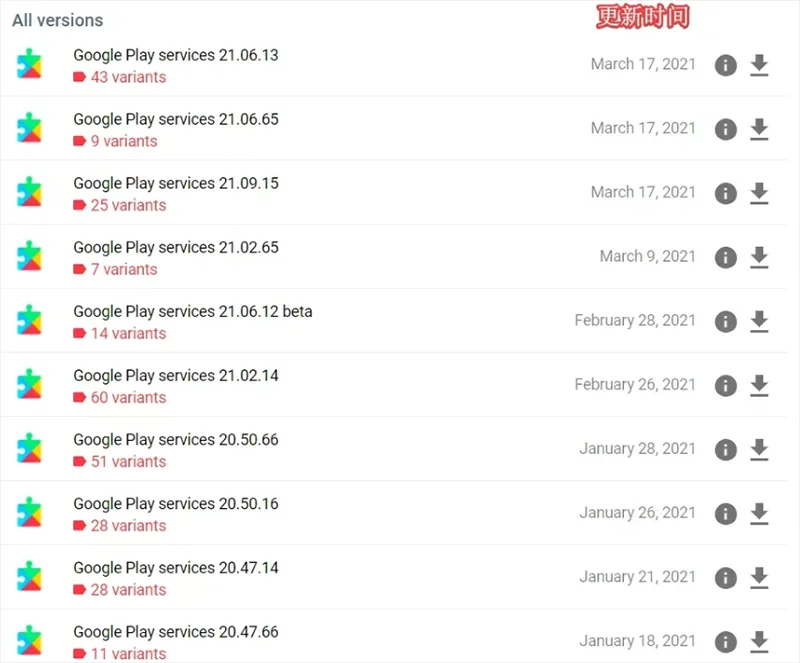Download Google Play services 21.06.65
Screen dimensions: 800x663
point(759,129)
